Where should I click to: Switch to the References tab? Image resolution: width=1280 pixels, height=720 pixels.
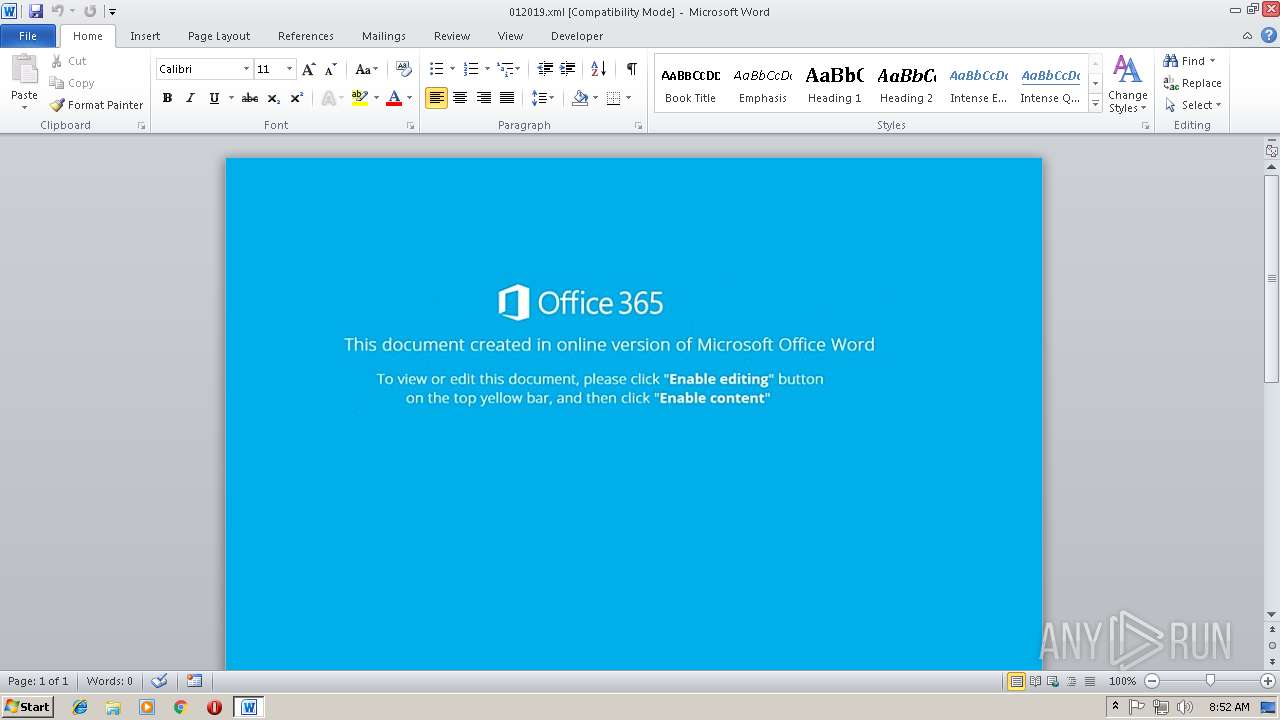click(306, 36)
